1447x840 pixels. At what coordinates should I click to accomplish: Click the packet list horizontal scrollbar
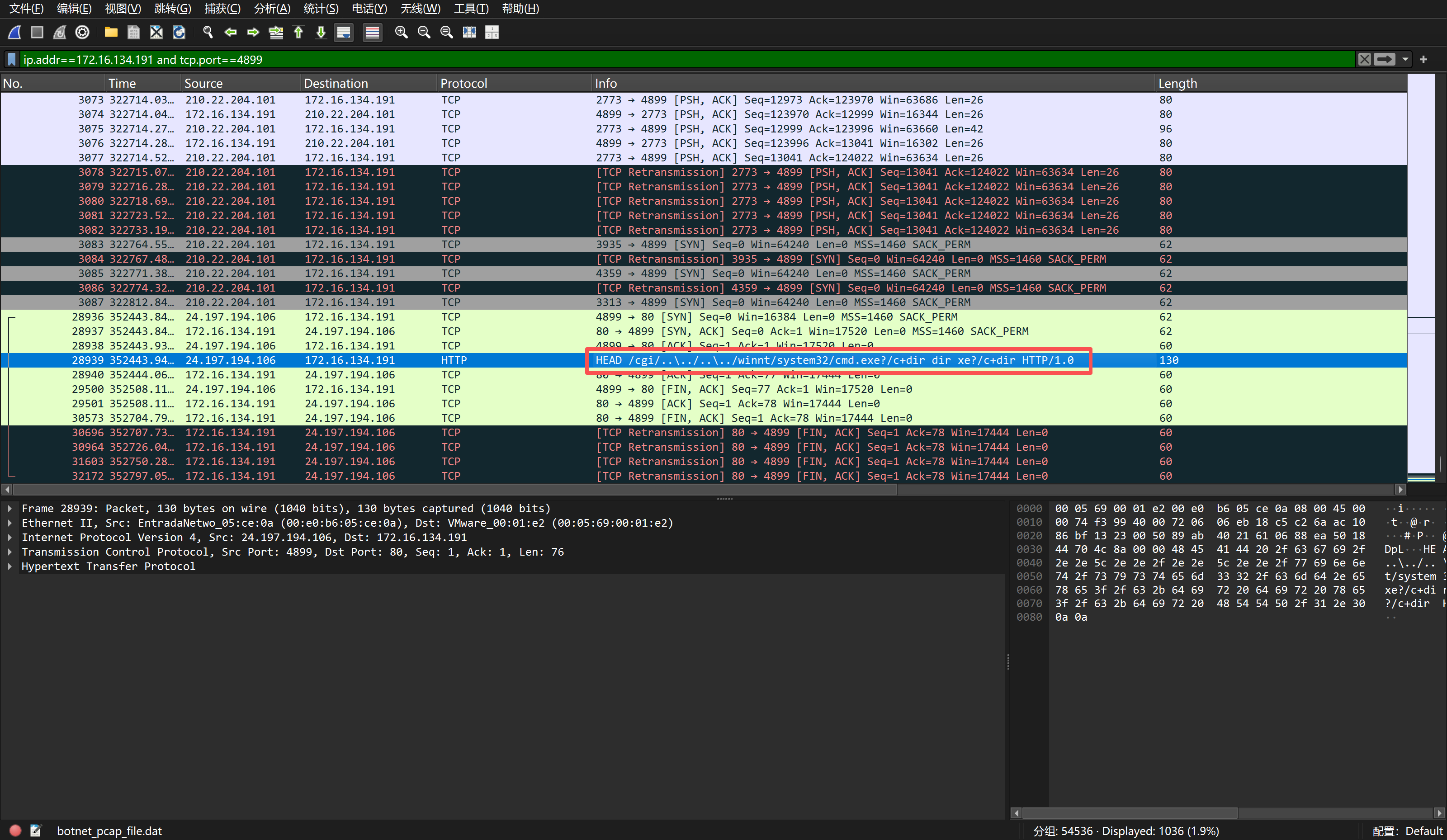pyautogui.click(x=454, y=490)
